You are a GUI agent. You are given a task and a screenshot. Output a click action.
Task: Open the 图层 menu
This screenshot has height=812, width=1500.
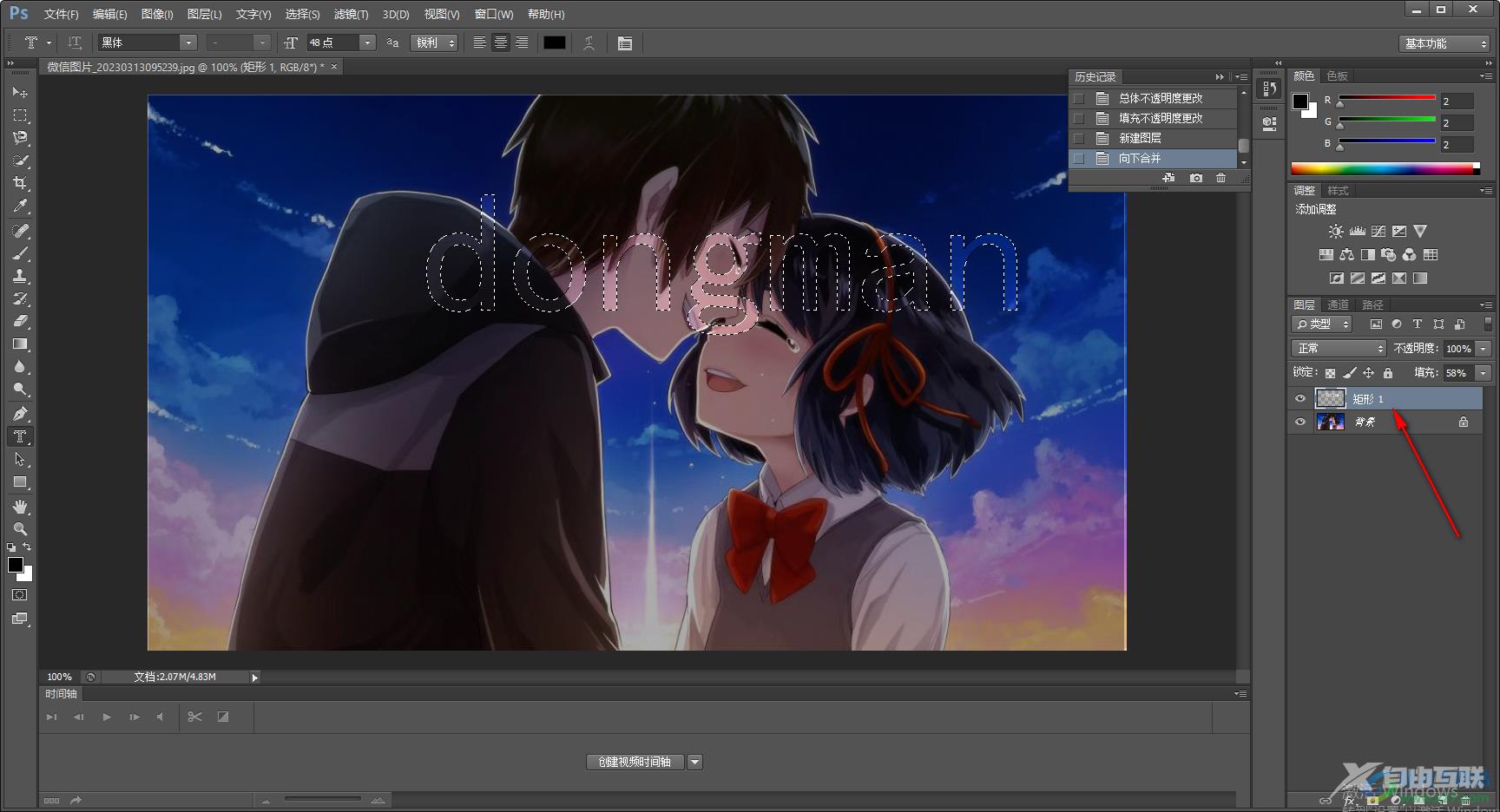[204, 14]
